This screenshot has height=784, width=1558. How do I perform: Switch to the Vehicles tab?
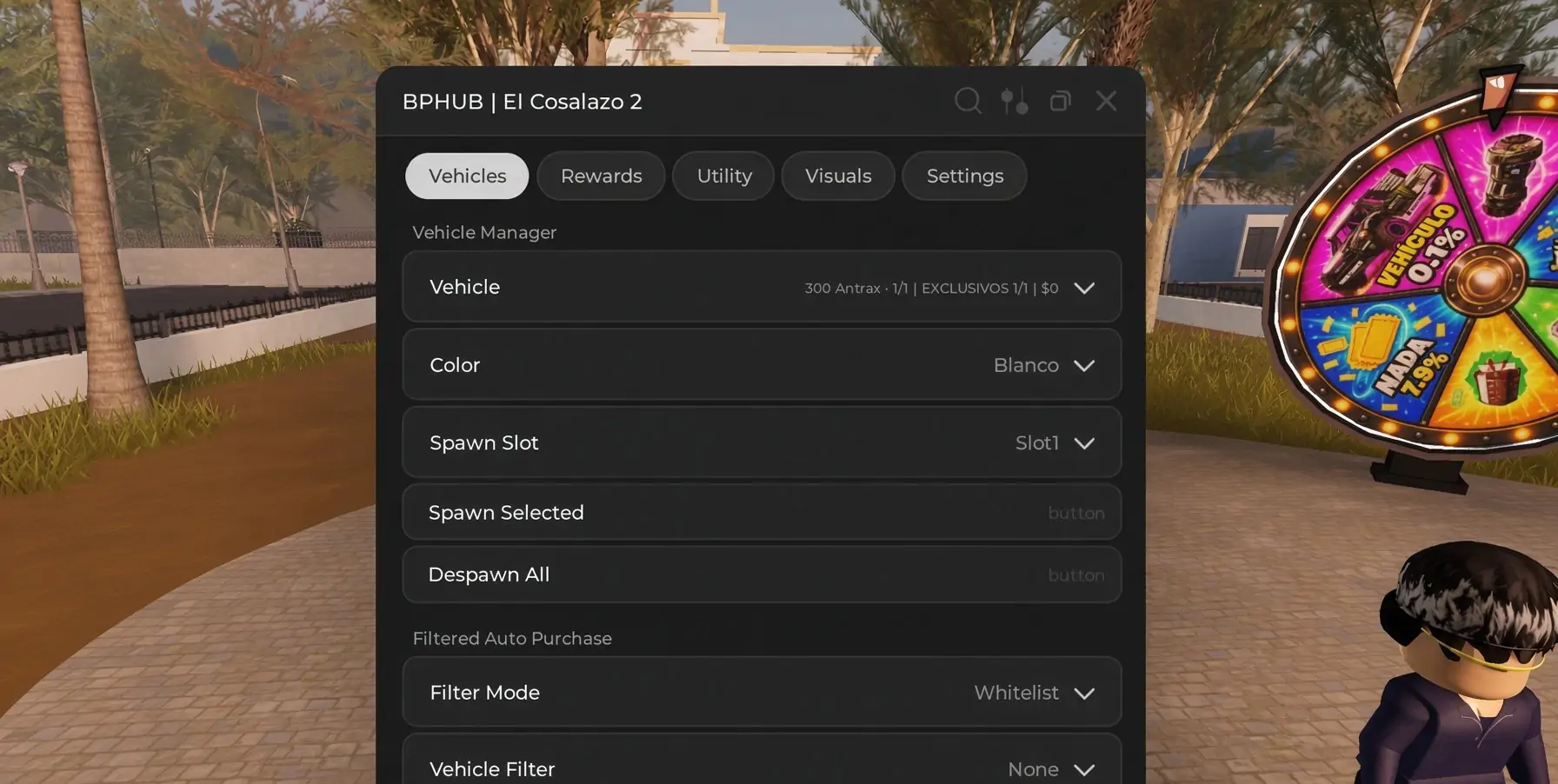coord(467,176)
